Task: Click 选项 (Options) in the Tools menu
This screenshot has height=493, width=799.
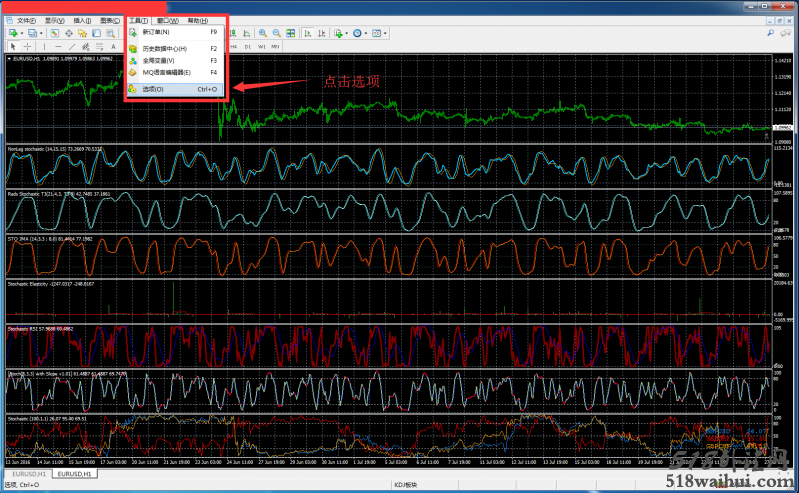Action: coord(153,89)
